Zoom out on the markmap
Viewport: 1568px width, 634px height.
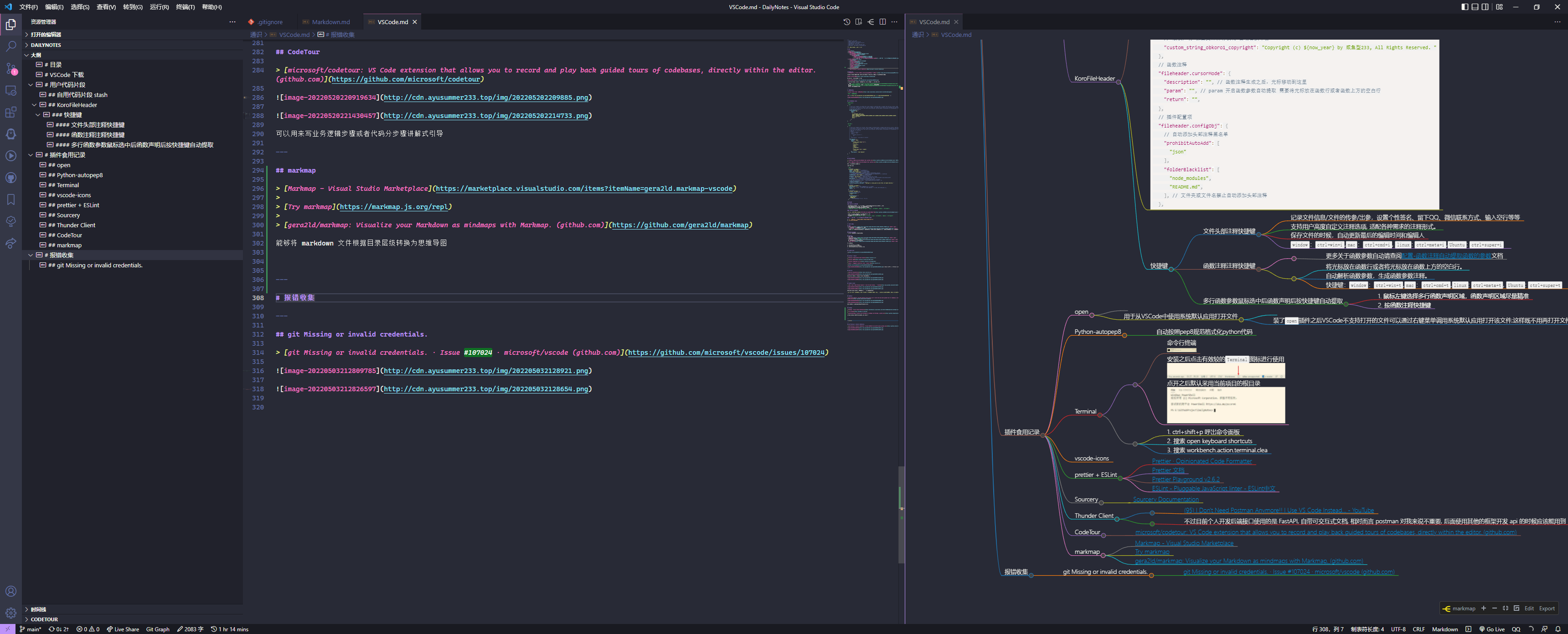pos(1494,608)
